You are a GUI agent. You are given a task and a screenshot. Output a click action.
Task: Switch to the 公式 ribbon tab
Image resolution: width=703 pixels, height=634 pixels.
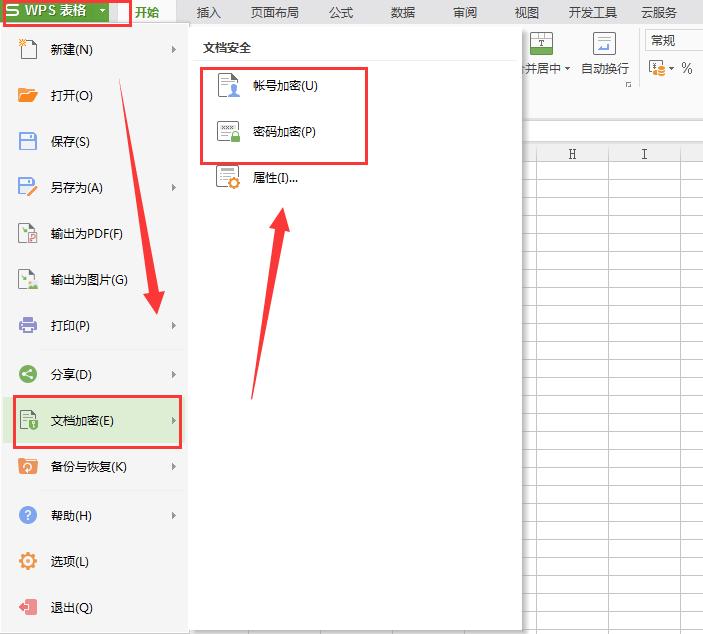[x=341, y=12]
